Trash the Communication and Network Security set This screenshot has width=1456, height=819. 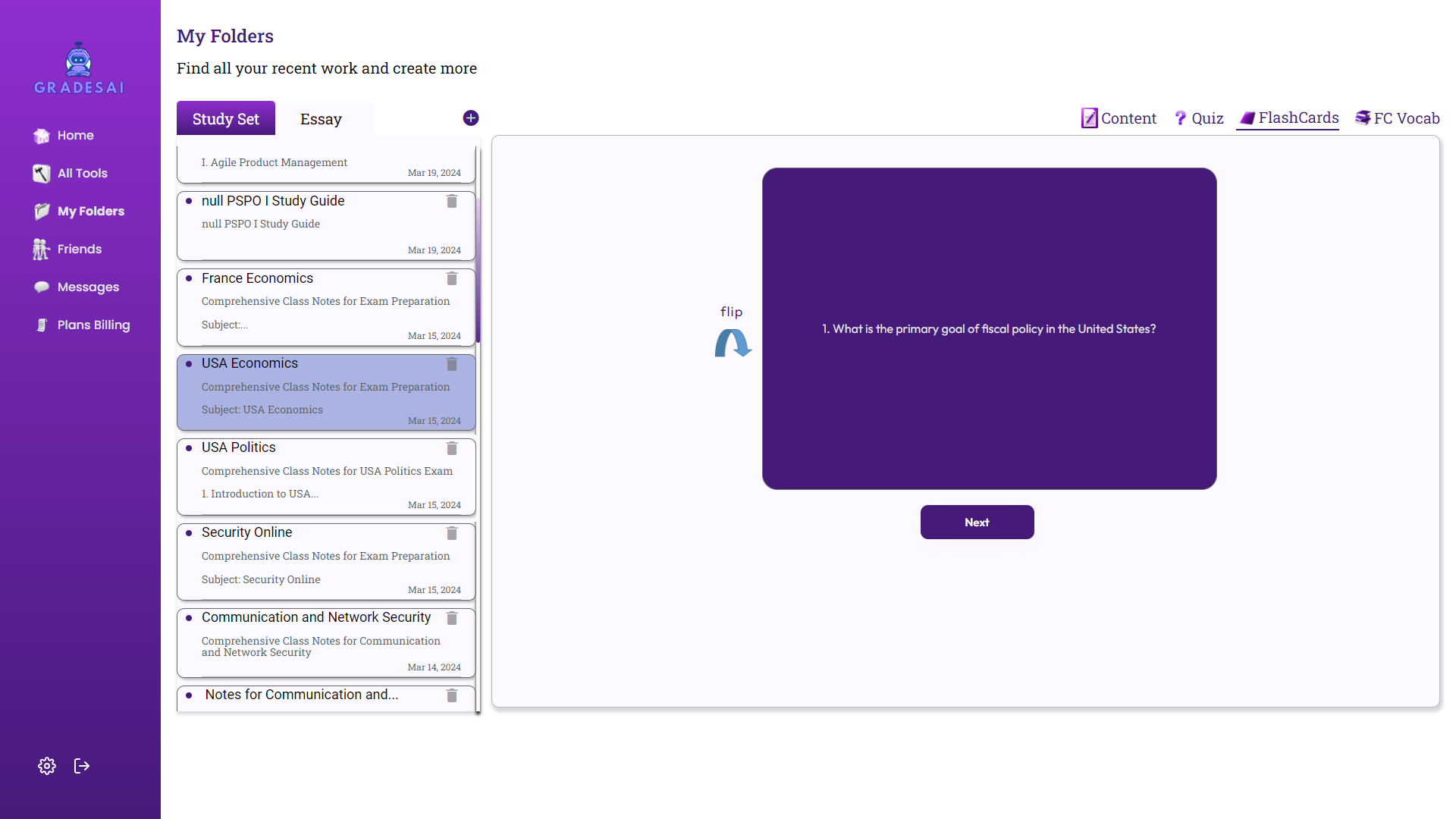(x=452, y=618)
